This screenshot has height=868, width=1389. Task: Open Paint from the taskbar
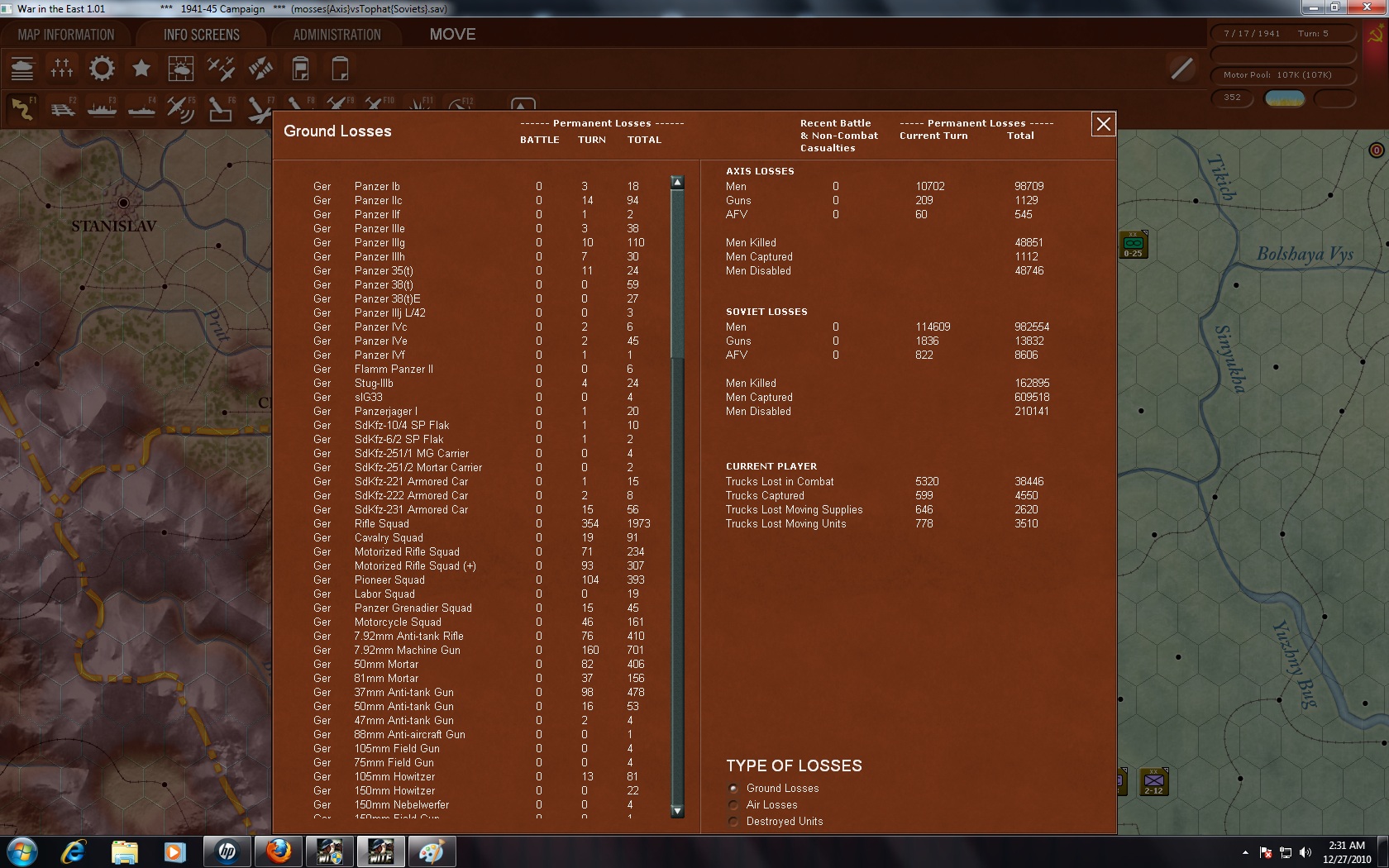[432, 851]
